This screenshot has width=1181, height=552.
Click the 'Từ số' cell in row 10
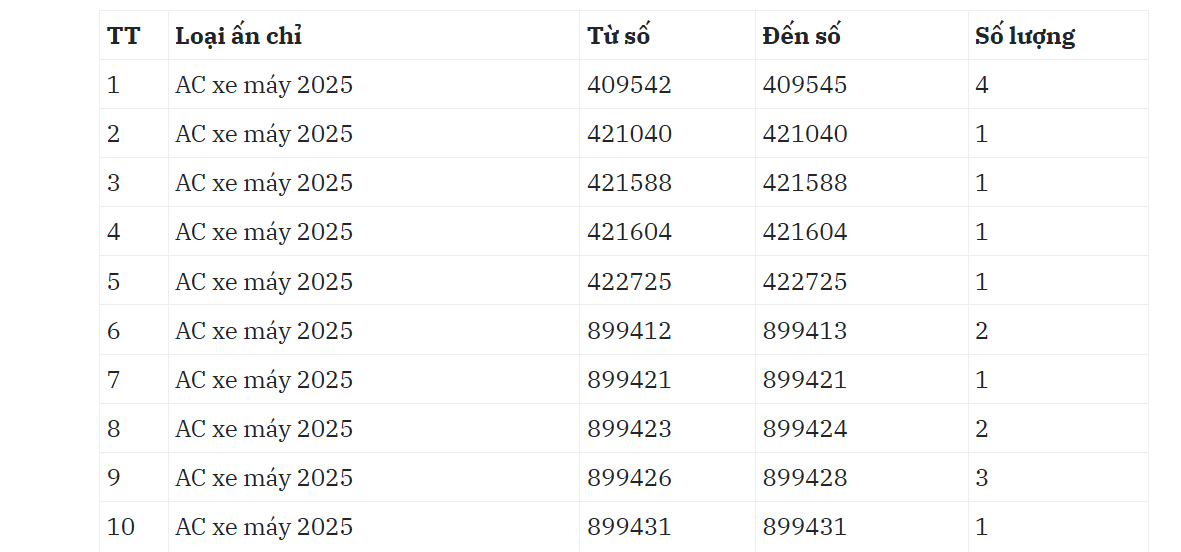[667, 526]
